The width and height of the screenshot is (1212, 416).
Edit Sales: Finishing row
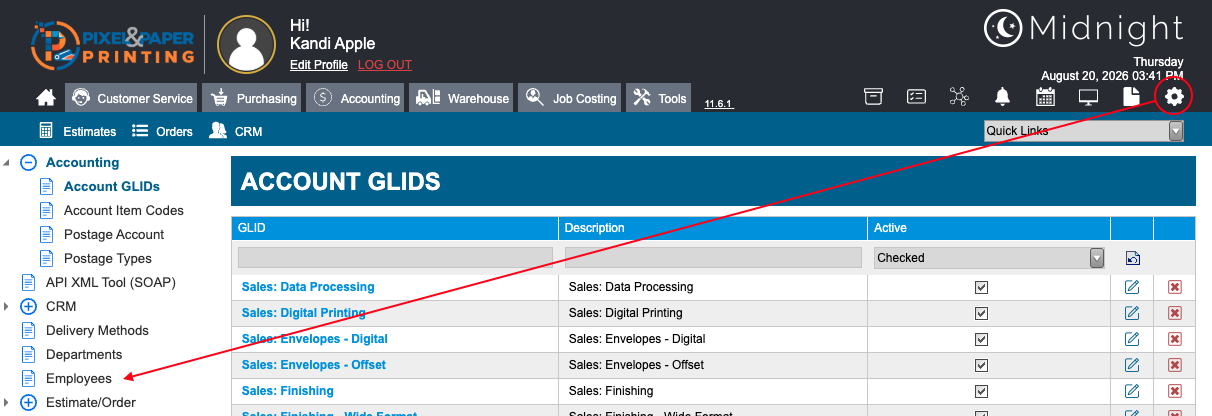coord(1132,391)
